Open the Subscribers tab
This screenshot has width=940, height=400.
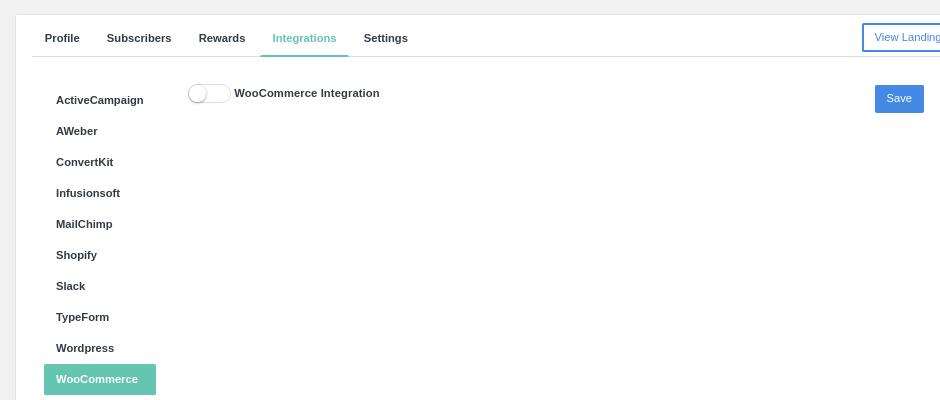(139, 38)
